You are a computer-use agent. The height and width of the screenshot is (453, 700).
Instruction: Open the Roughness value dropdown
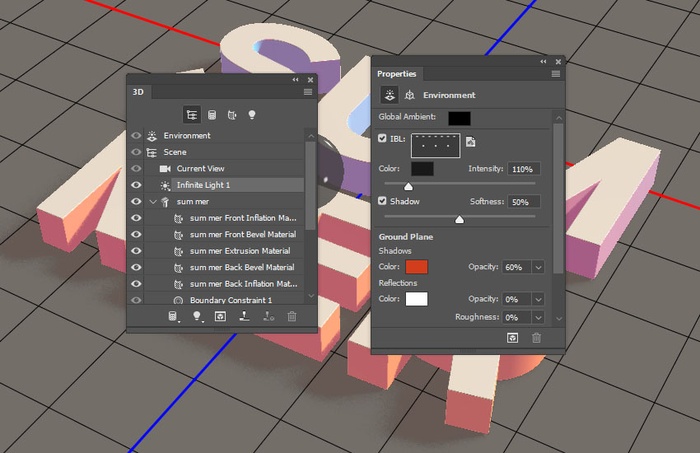point(539,317)
